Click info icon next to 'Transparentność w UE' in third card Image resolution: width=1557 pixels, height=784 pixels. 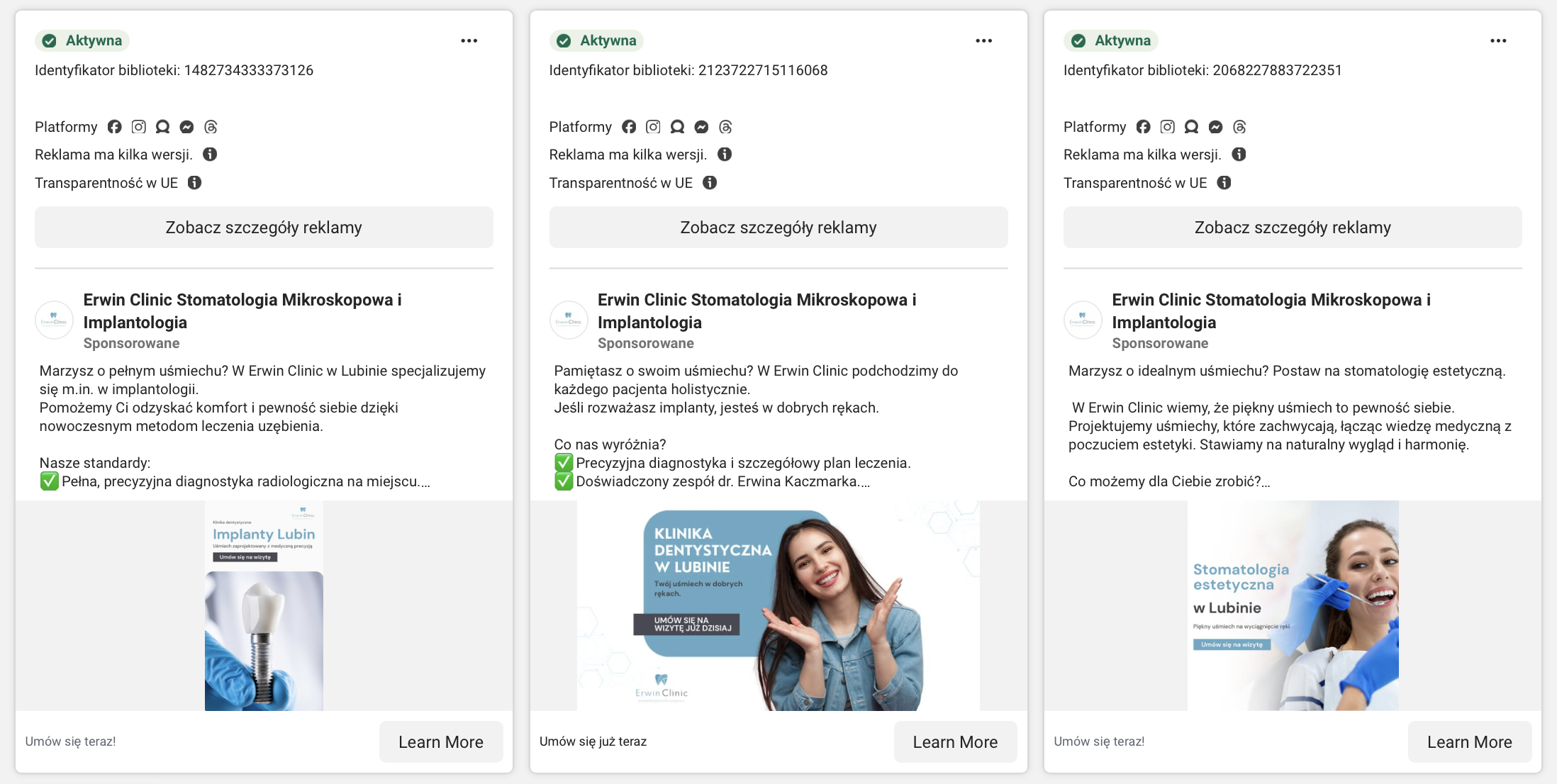tap(1224, 182)
